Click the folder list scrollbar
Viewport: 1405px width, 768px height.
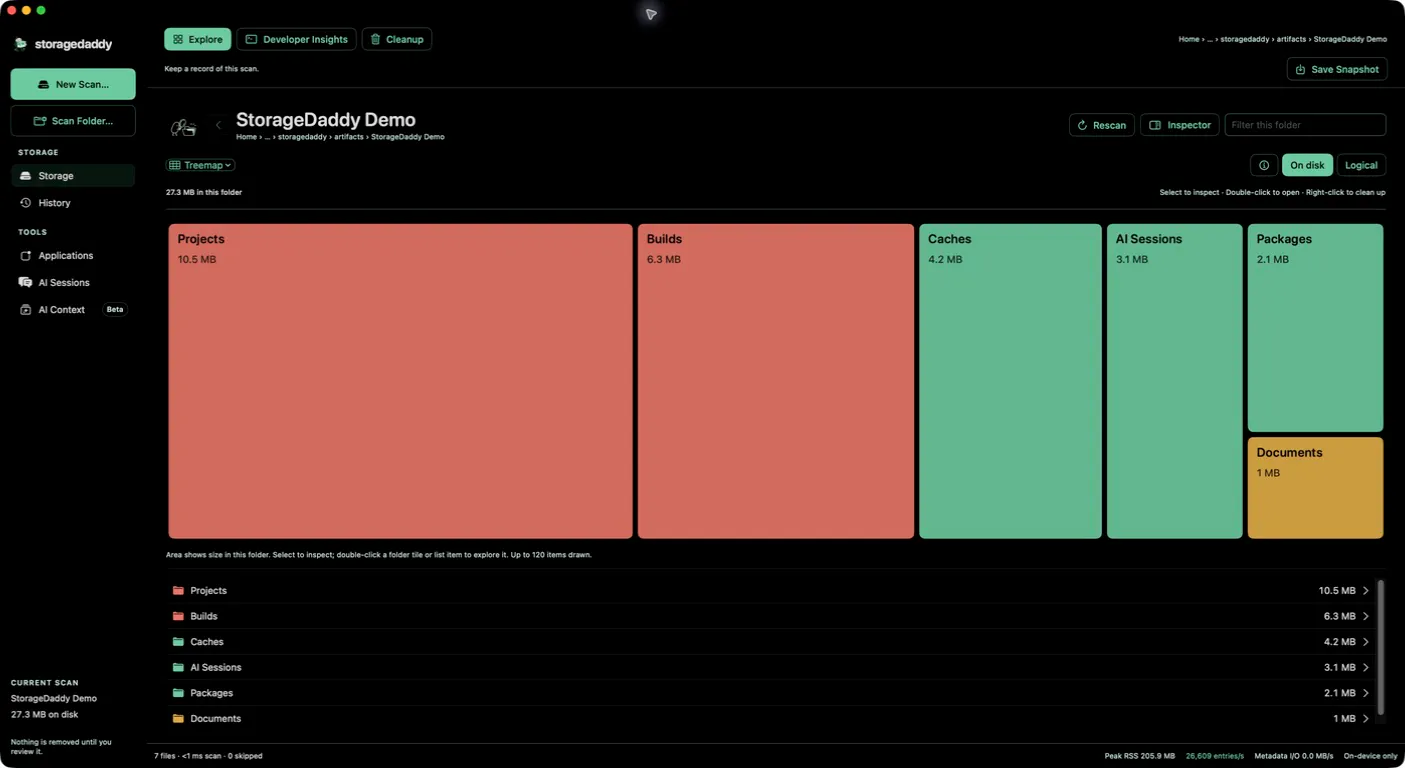pos(1381,648)
